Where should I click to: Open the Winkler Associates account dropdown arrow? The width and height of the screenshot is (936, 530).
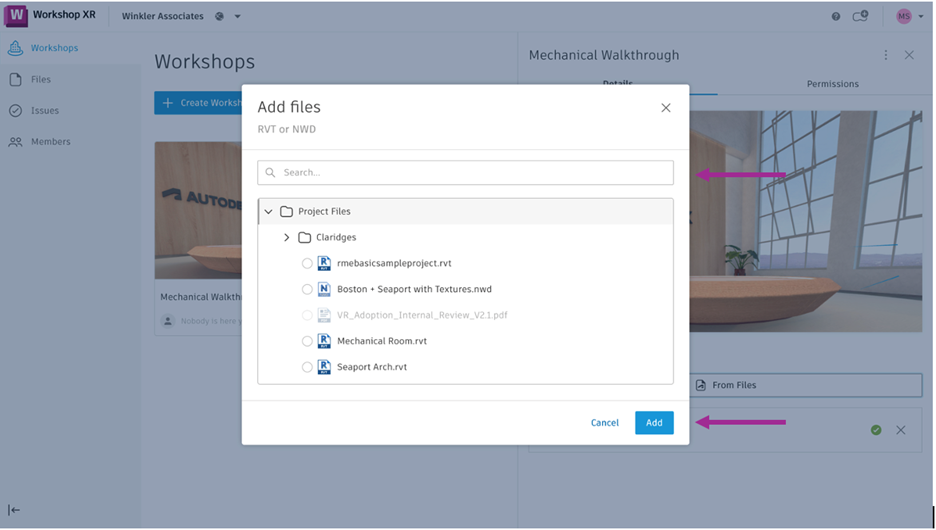click(x=237, y=16)
